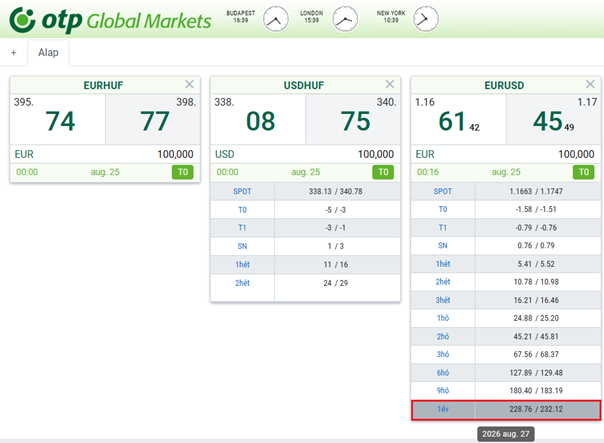Toggle the T0 tenor button on EURHUF
Viewport: 604px width, 443px height.
pyautogui.click(x=183, y=172)
